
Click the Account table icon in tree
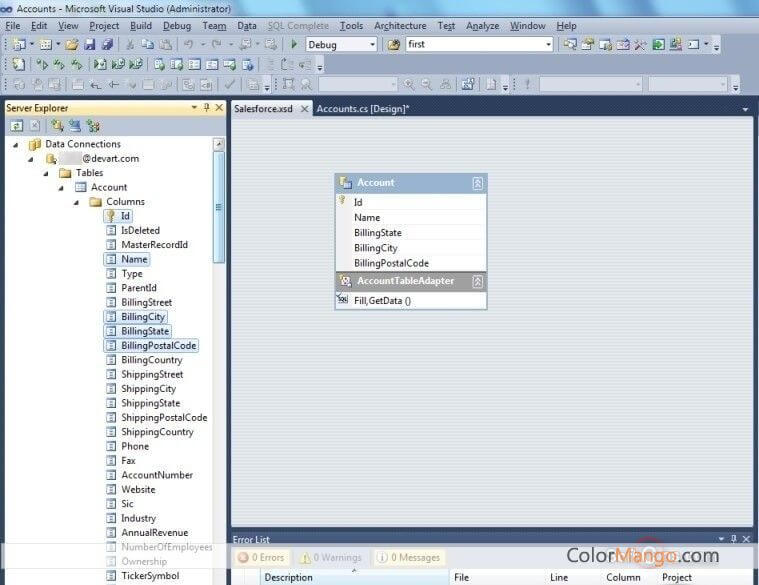click(80, 187)
